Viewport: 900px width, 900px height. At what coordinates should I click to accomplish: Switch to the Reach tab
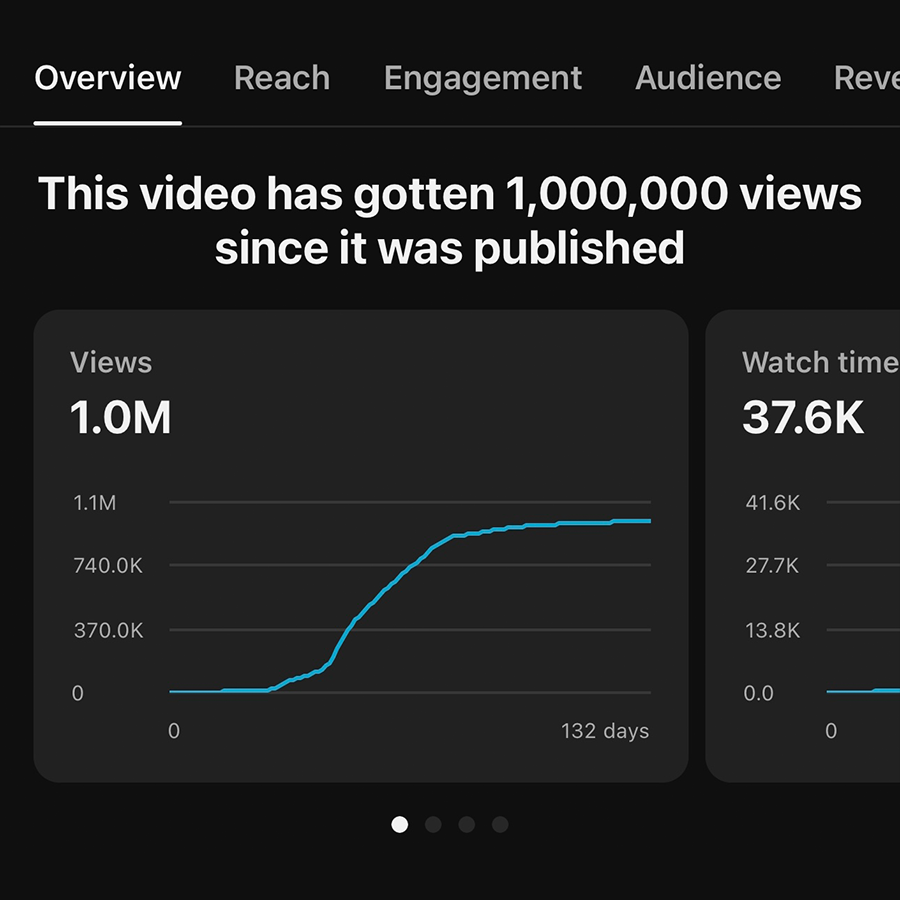(281, 78)
